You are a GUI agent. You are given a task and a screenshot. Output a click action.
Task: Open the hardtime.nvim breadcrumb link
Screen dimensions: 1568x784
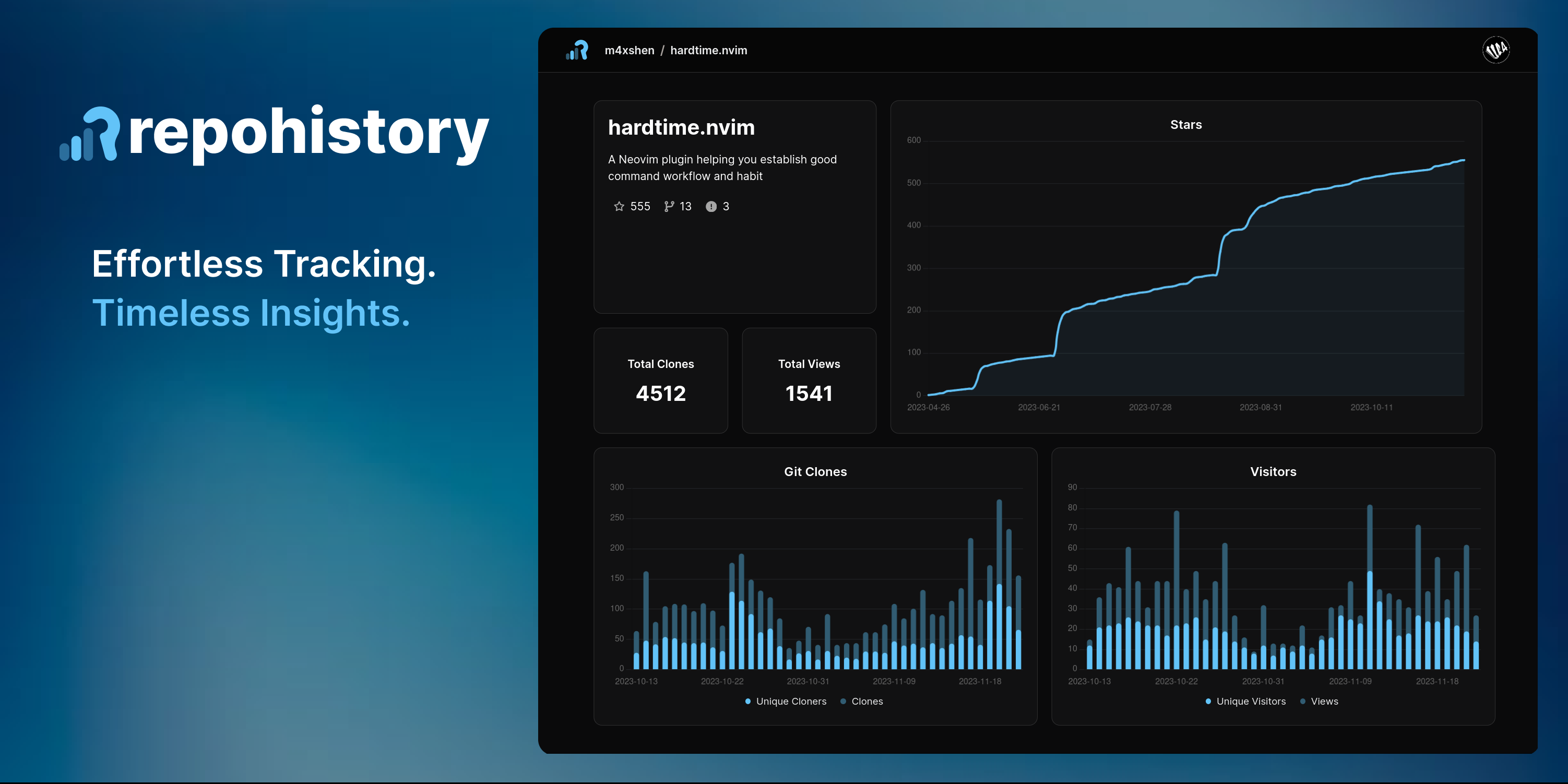pos(708,51)
